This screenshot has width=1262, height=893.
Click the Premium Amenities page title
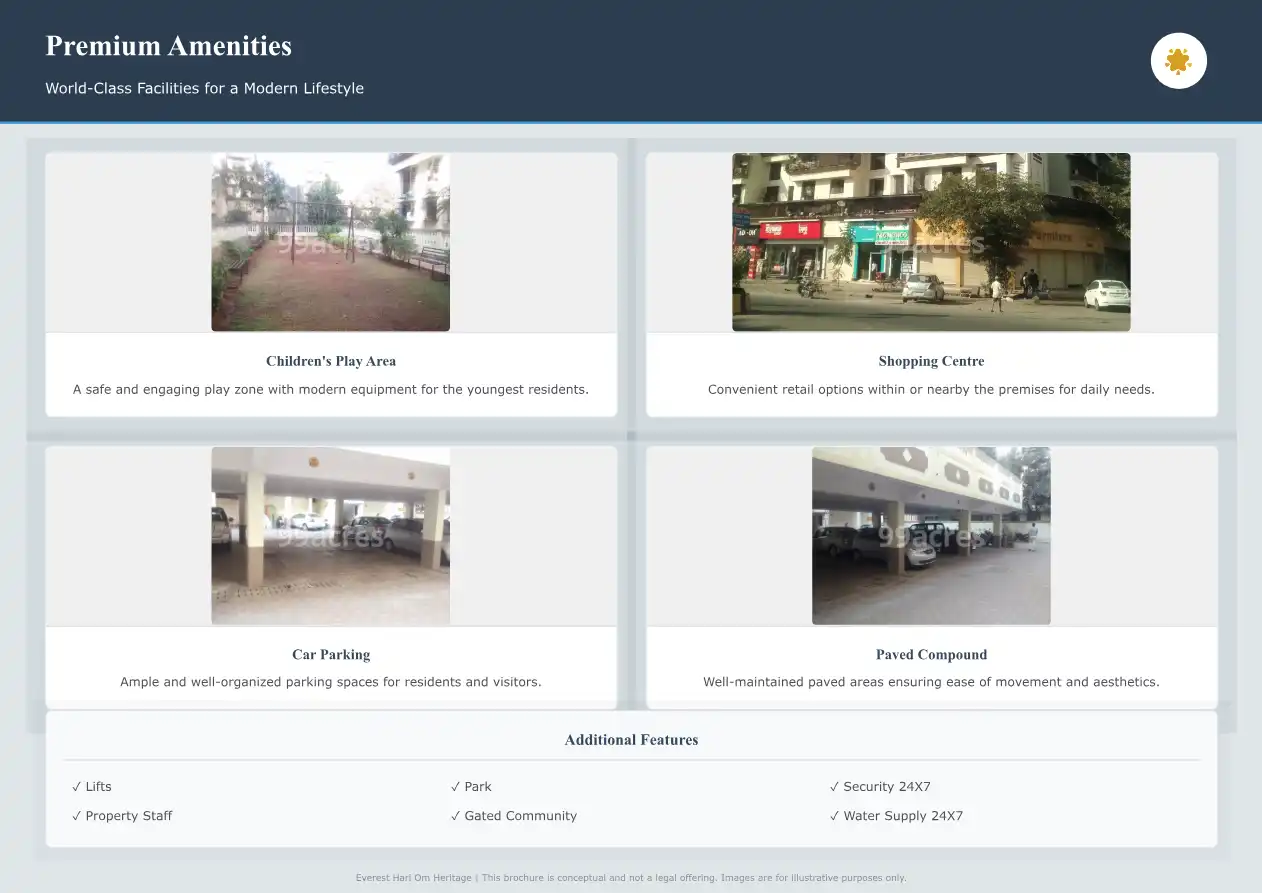169,46
